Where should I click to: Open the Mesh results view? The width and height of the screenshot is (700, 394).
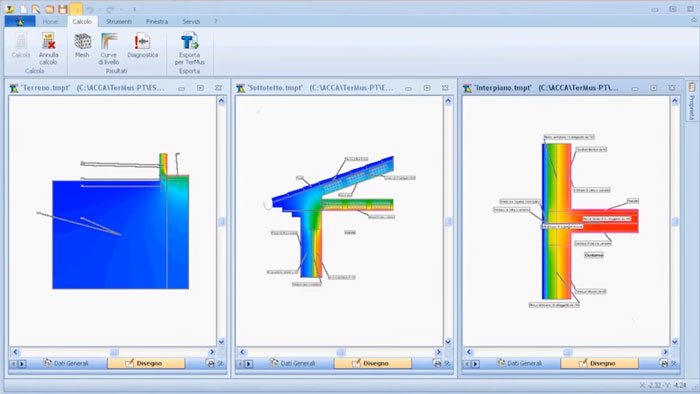coord(82,46)
